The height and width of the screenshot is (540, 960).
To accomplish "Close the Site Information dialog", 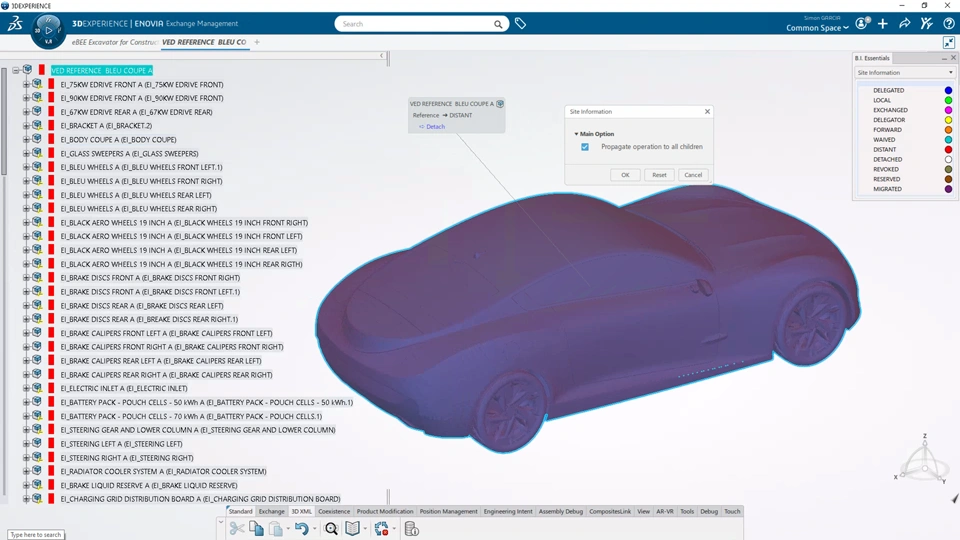I will [707, 111].
